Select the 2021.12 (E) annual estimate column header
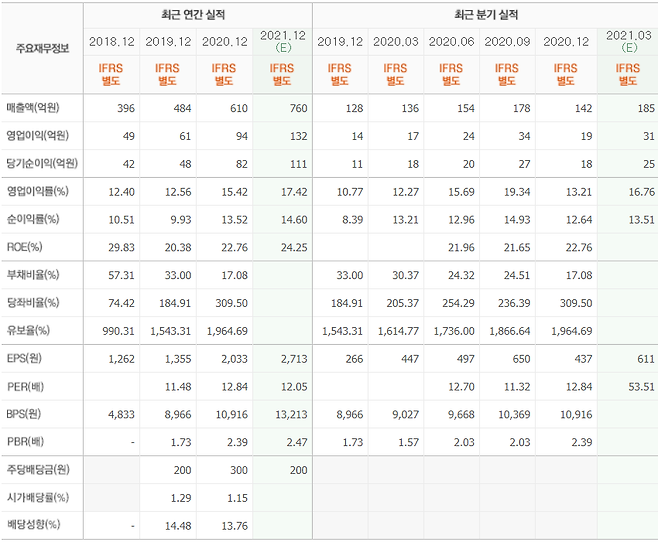Viewport: 658px width, 542px height. [x=282, y=41]
